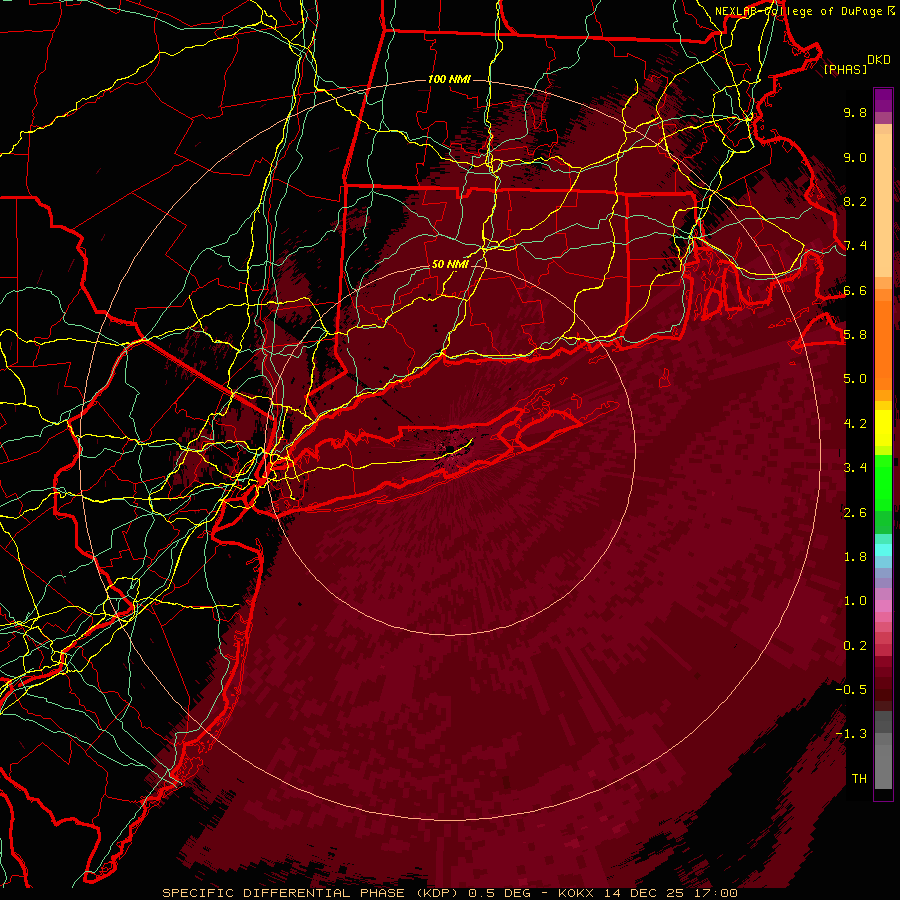Click the '[PHAS]' units label
Viewport: 900px width, 900px height.
845,69
